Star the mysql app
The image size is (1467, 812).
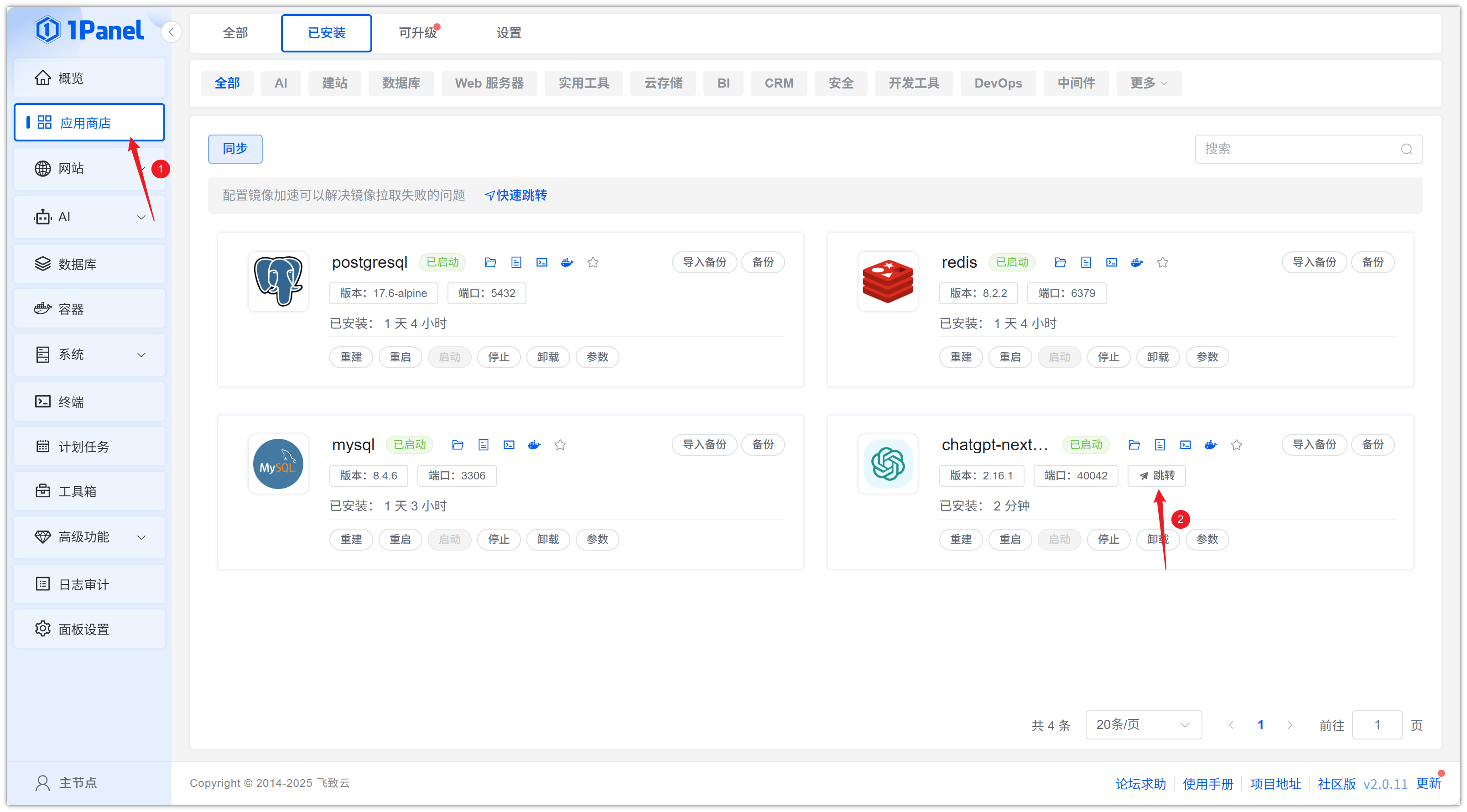(560, 445)
